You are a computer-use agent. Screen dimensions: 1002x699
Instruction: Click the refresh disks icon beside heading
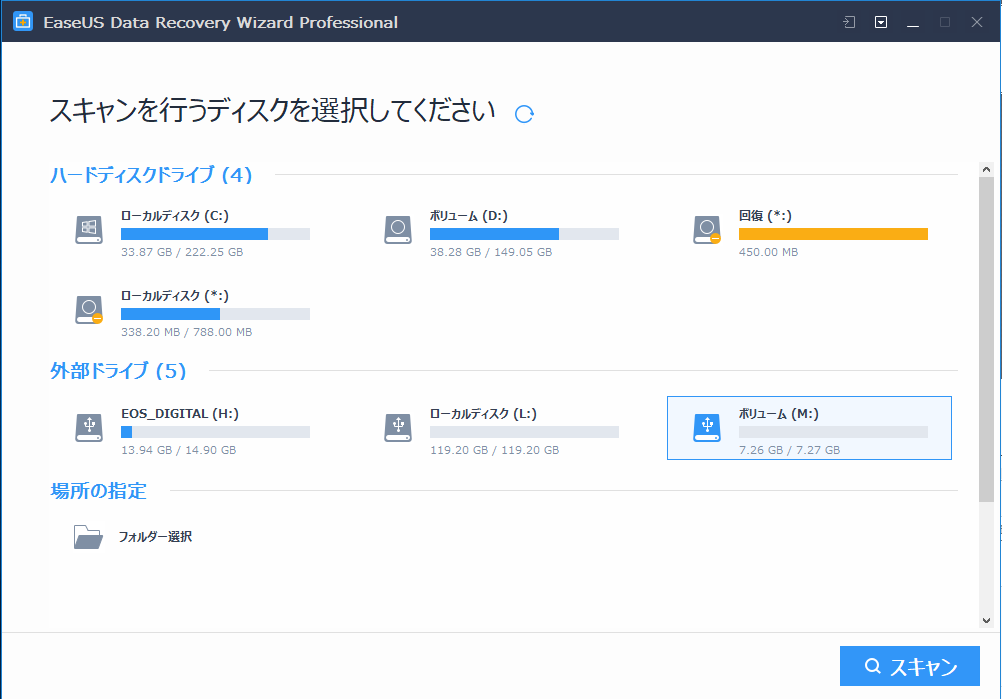click(x=524, y=114)
